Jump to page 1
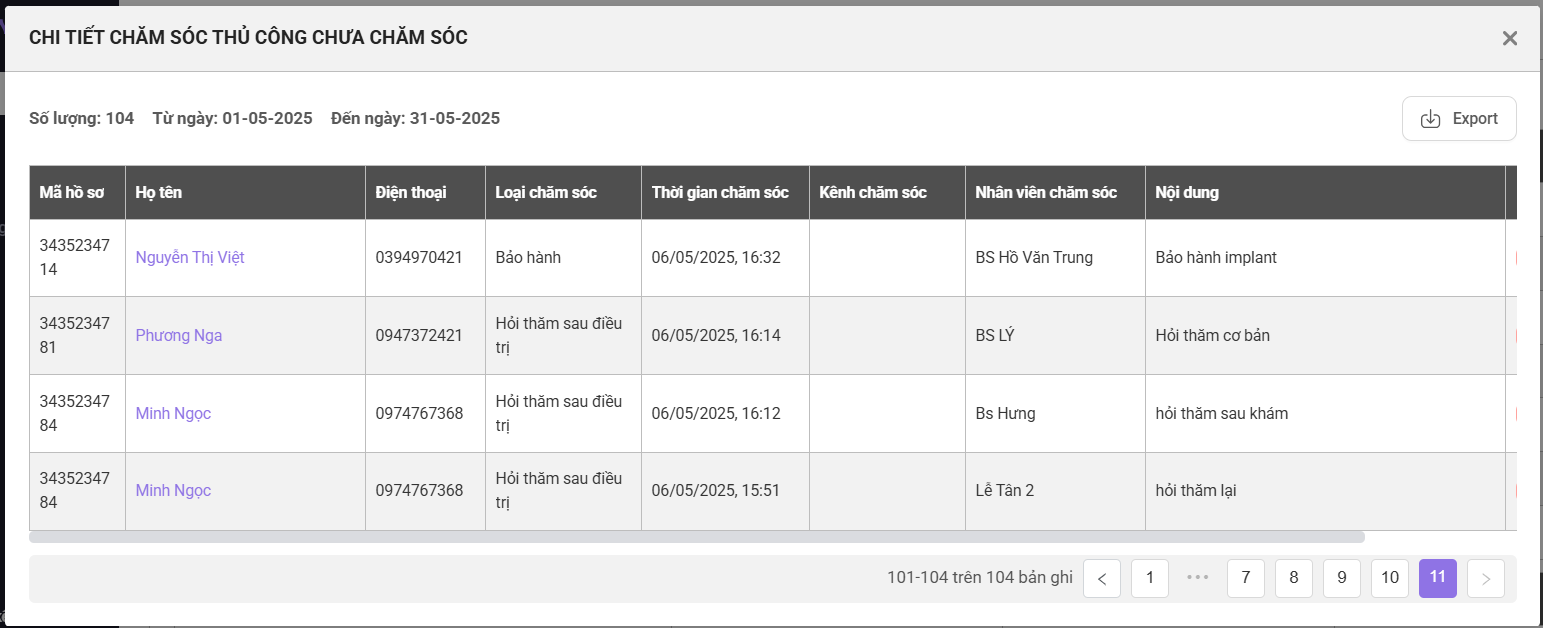This screenshot has width=1543, height=628. click(x=1149, y=578)
